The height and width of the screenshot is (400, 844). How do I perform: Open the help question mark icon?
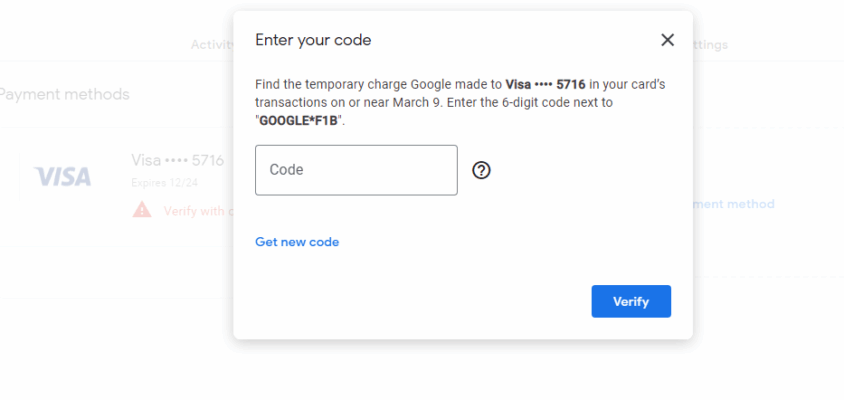[481, 170]
